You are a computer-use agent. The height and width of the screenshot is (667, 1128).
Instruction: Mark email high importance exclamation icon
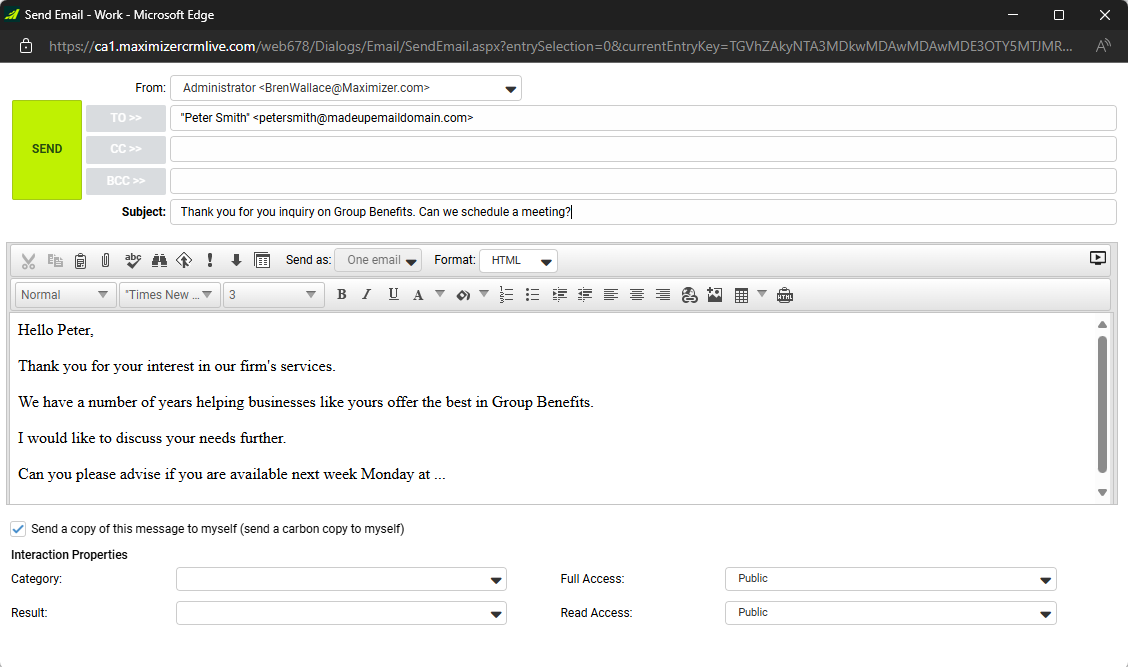210,260
